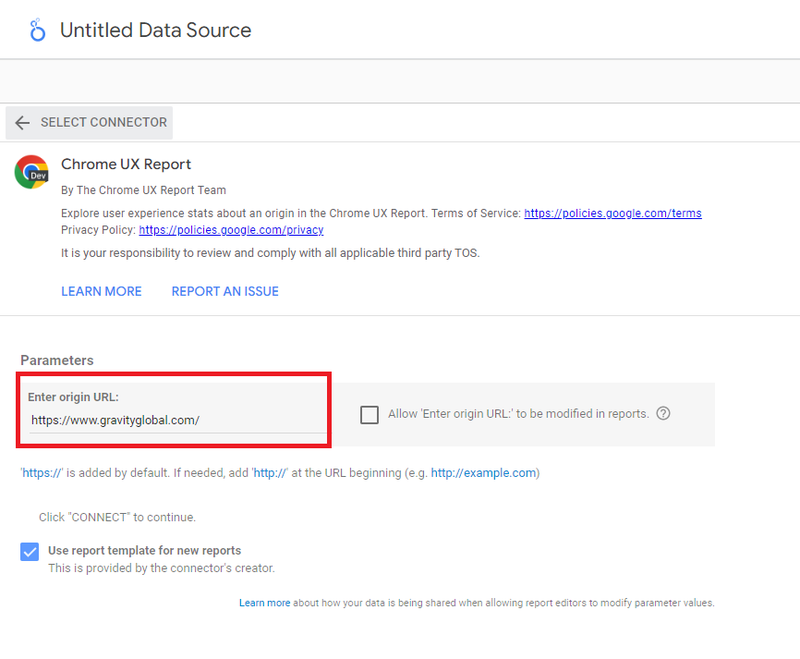The image size is (800, 659).
Task: Click the origin URL input field
Action: point(178,420)
